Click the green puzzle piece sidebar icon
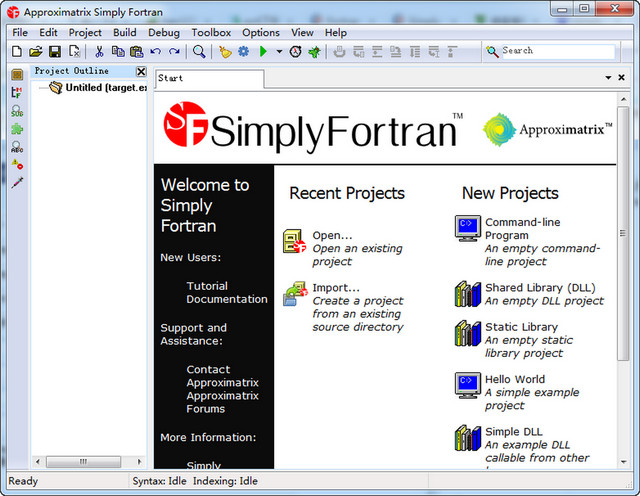 17,129
